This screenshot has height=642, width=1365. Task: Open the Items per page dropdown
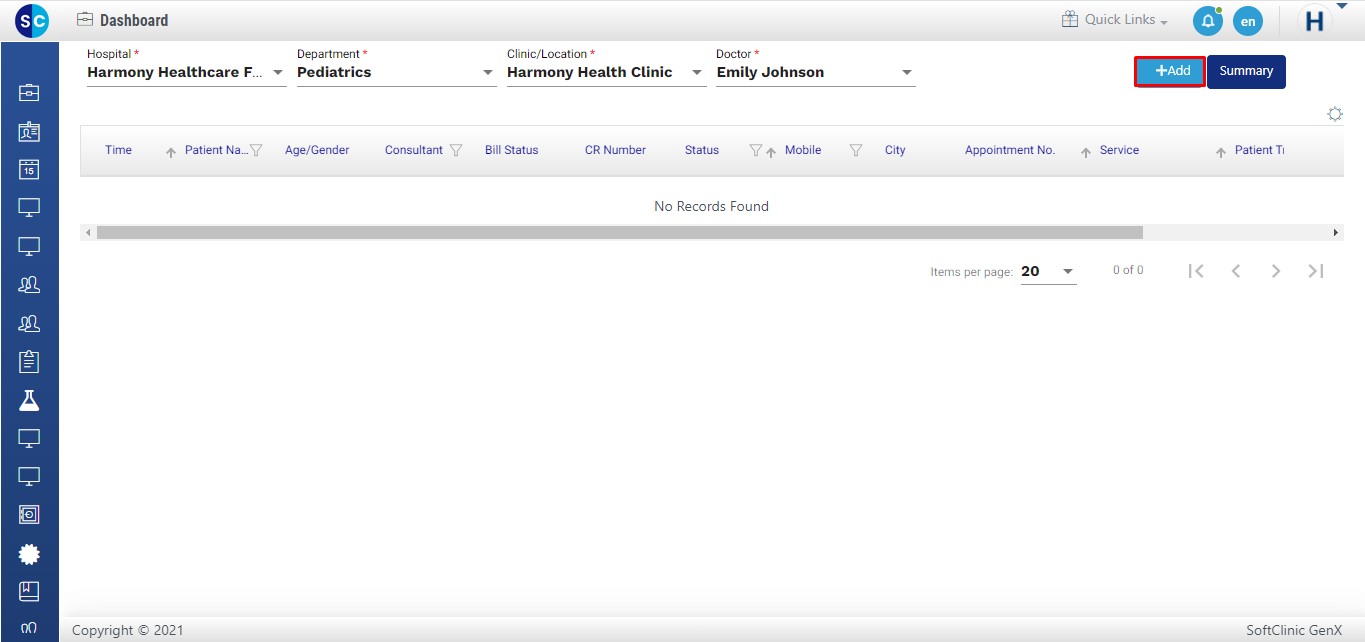point(1067,272)
